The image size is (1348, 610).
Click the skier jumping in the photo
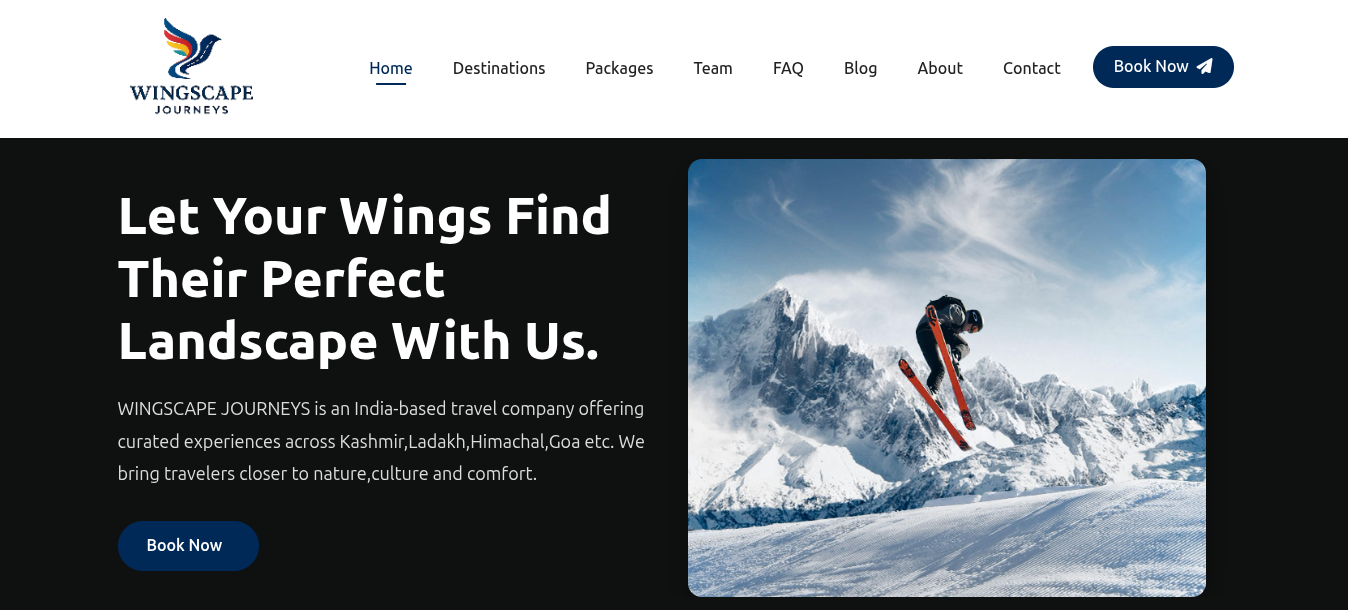coord(942,370)
